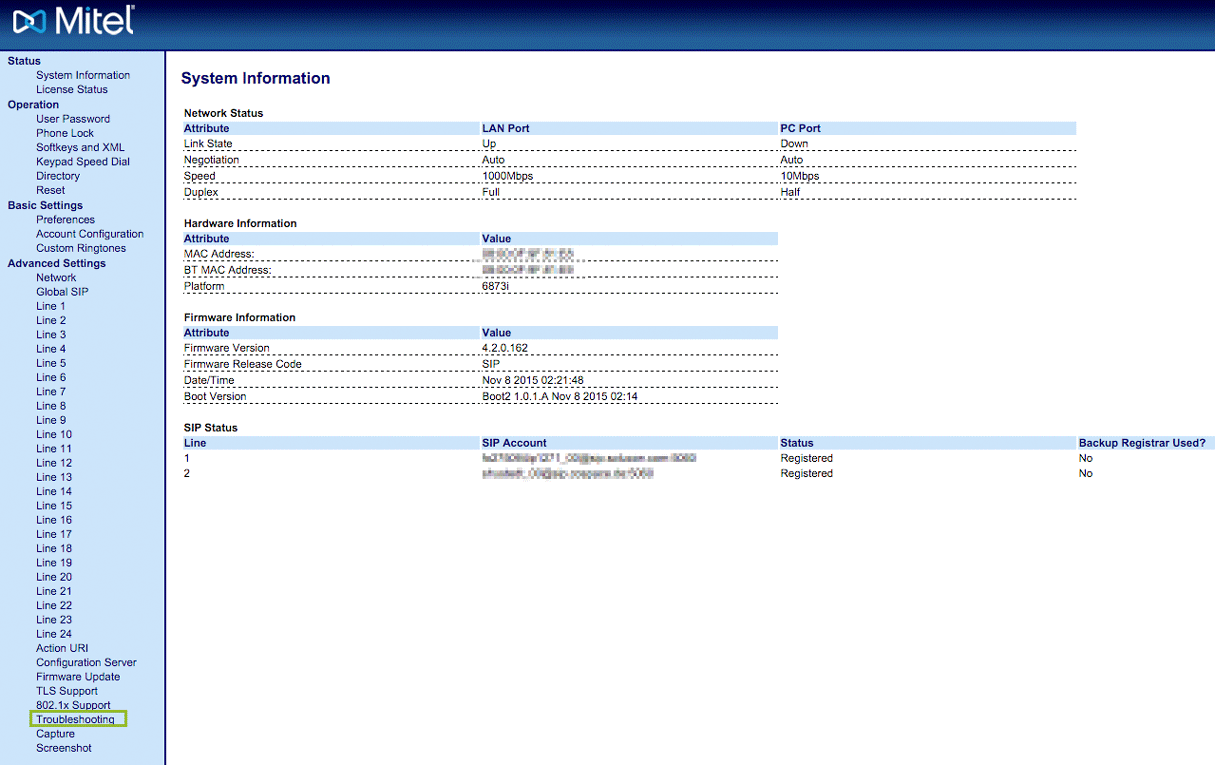Open Configuration Server settings

(86, 662)
